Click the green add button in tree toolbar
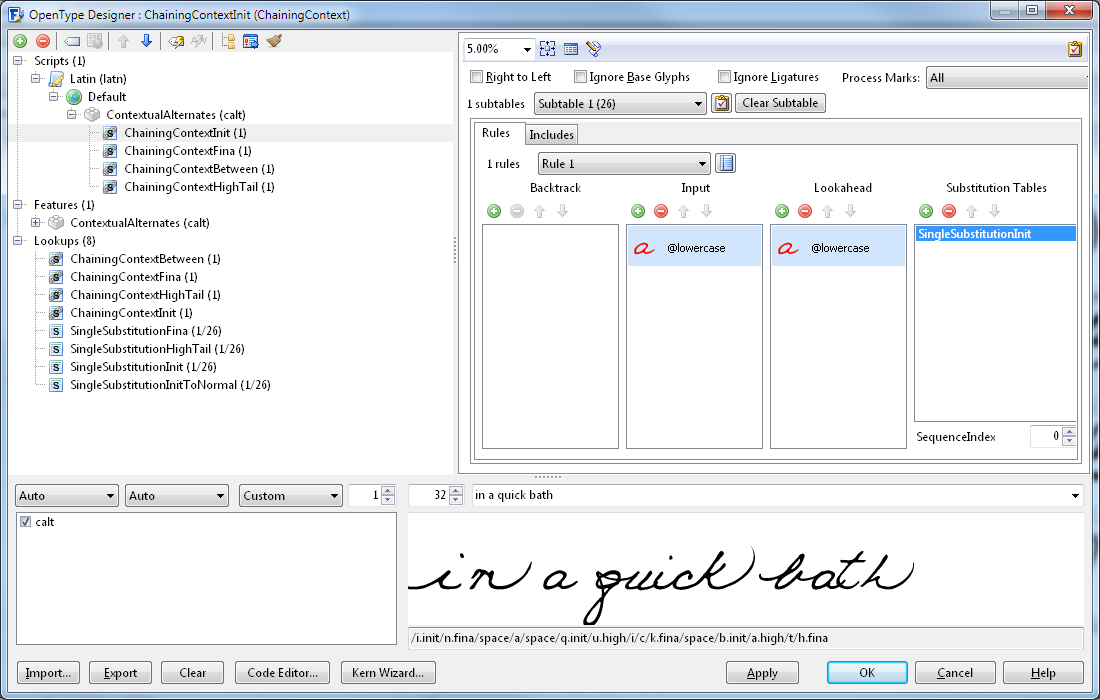The image size is (1100, 700). coord(20,41)
